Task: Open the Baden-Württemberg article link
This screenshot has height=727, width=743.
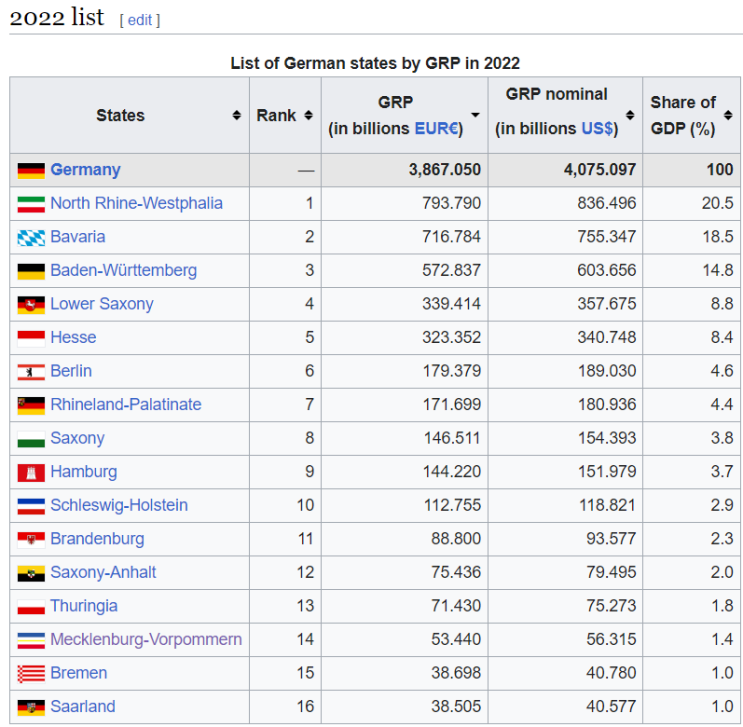Action: click(124, 271)
